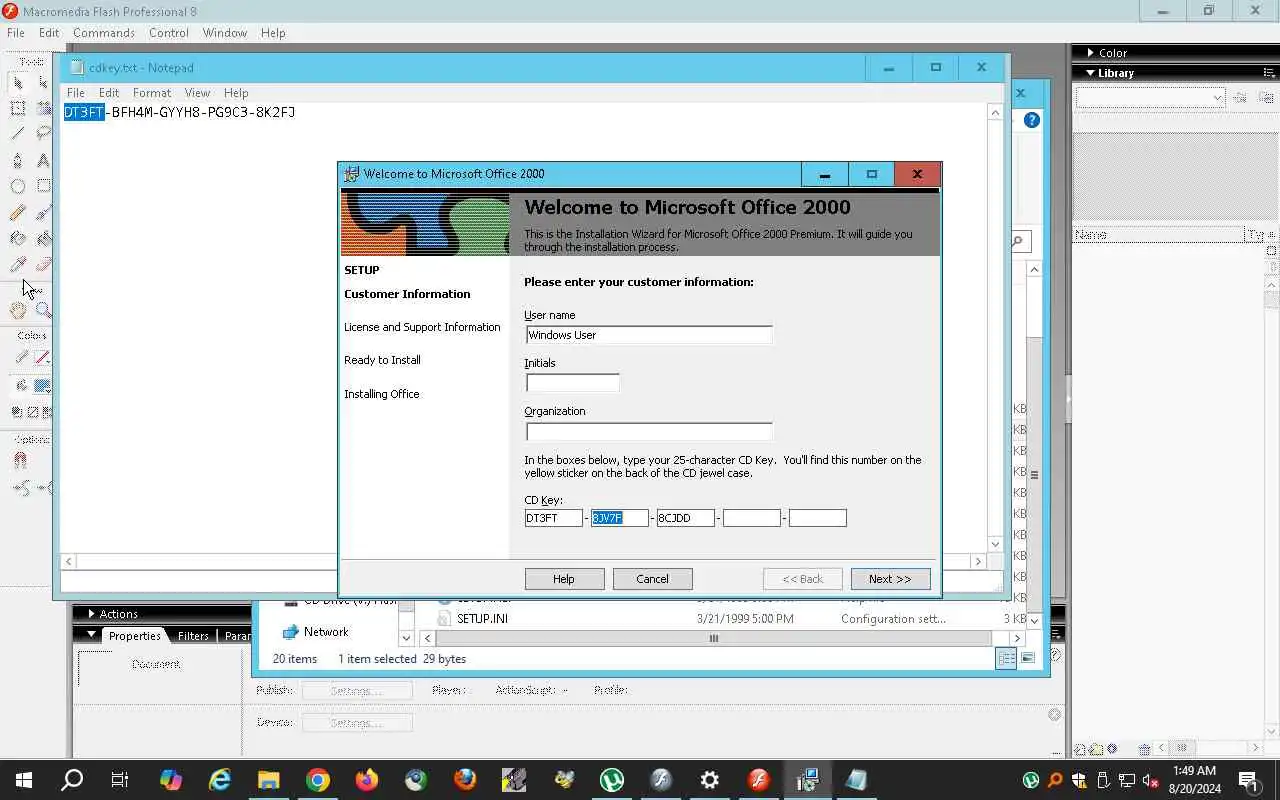The width and height of the screenshot is (1280, 800).
Task: Open Library panel options menu icon
Action: point(1271,73)
